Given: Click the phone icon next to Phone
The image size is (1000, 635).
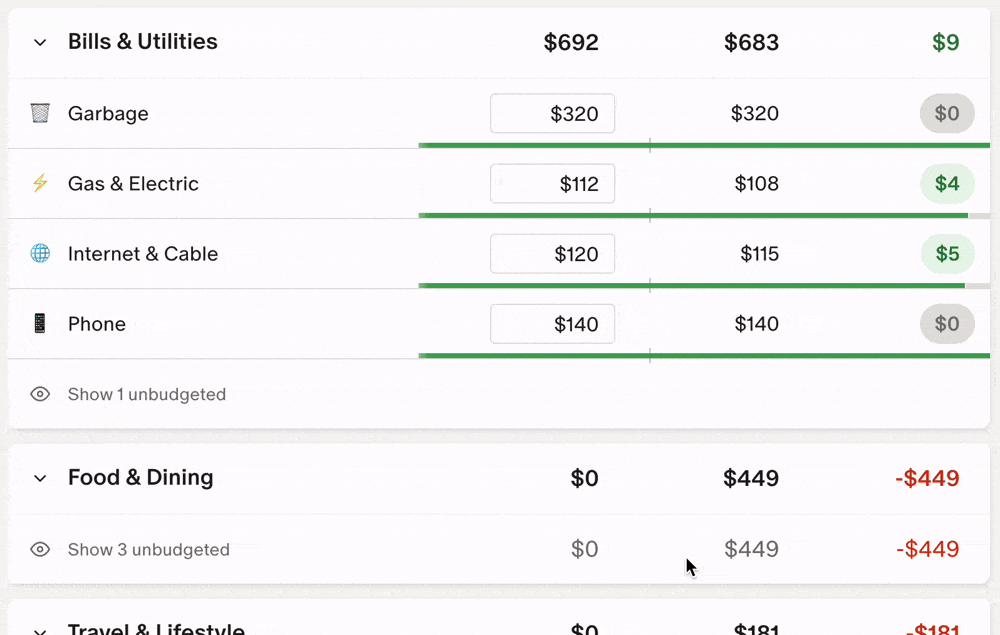Looking at the screenshot, I should 40,323.
